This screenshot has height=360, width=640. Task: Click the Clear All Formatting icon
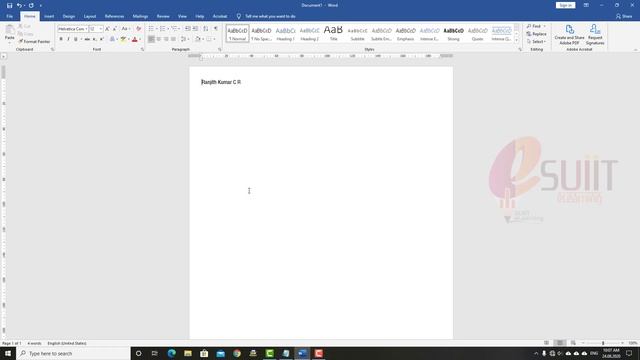click(x=138, y=29)
